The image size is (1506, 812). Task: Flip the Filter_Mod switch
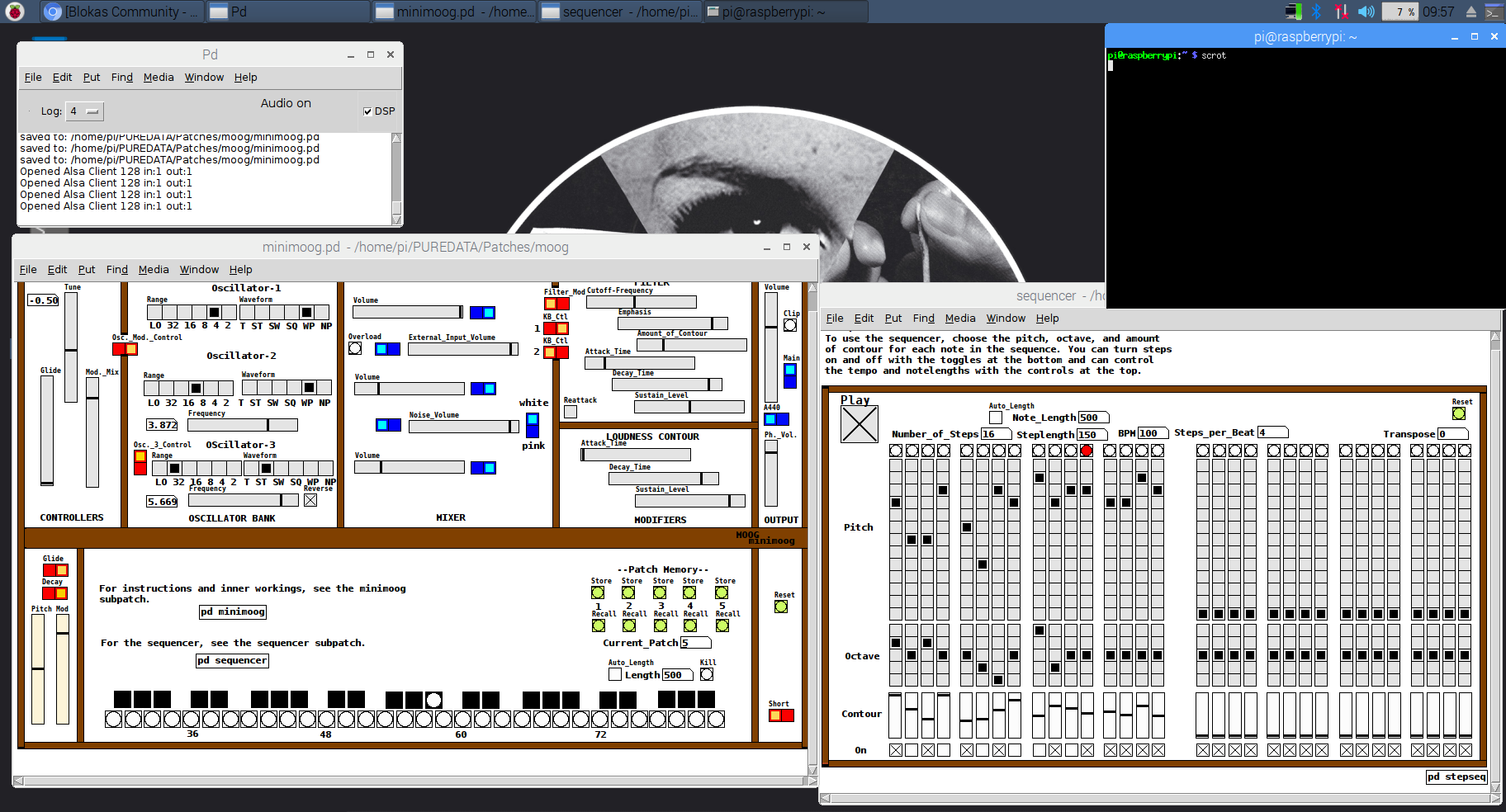click(556, 304)
